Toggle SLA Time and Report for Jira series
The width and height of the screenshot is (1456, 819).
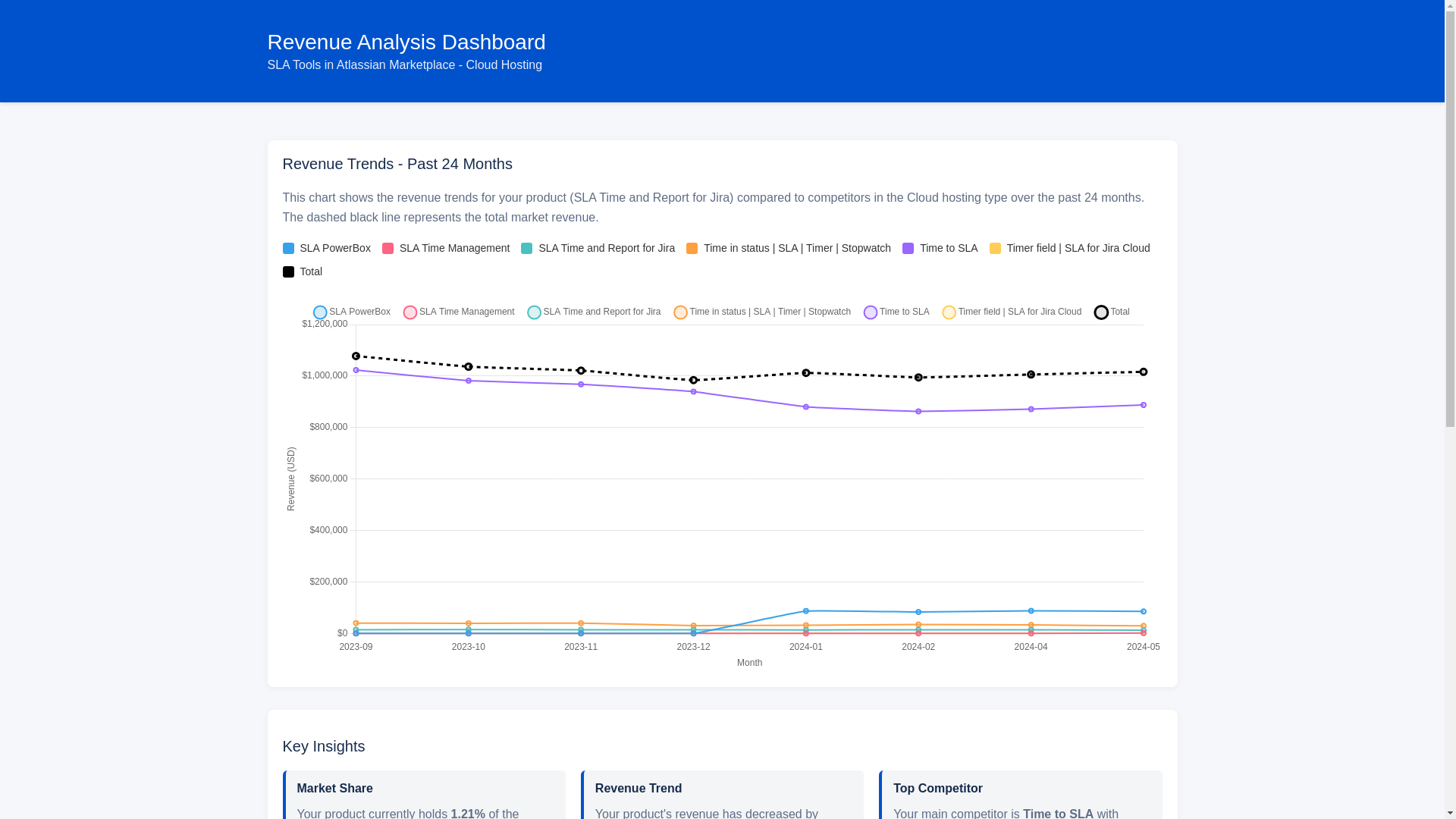point(594,312)
